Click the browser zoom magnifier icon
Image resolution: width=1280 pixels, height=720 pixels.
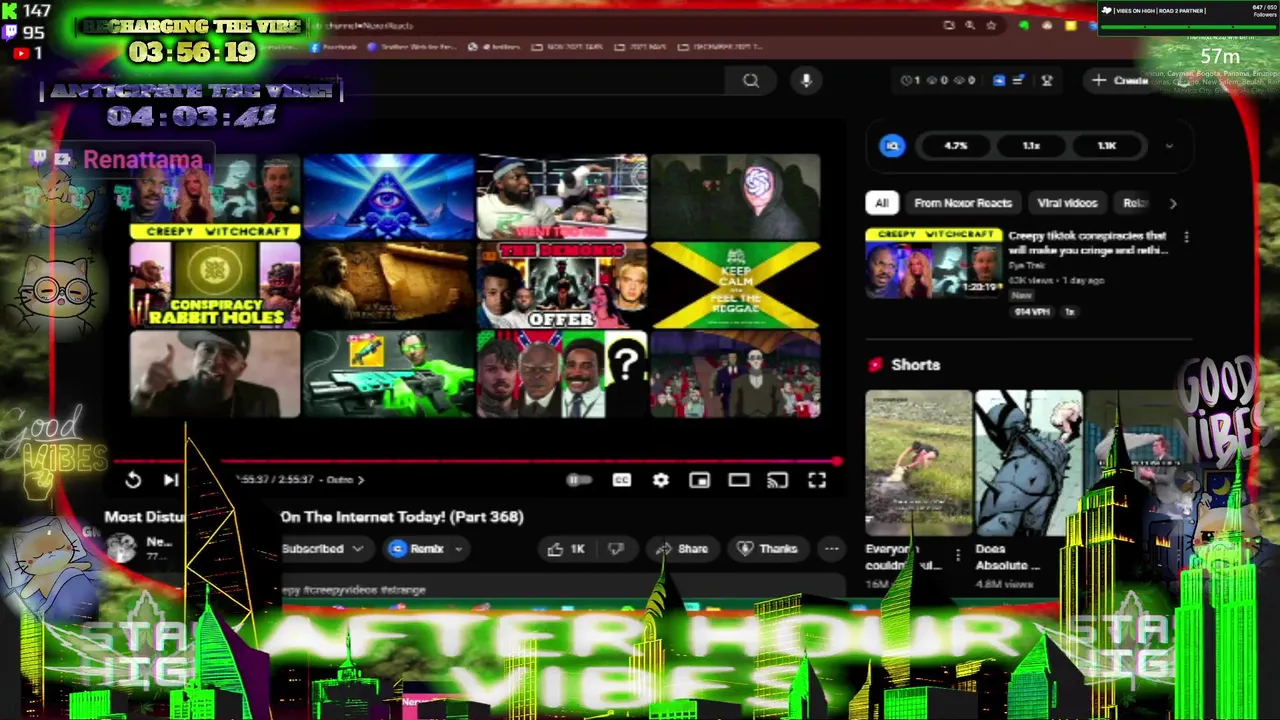click(x=969, y=25)
